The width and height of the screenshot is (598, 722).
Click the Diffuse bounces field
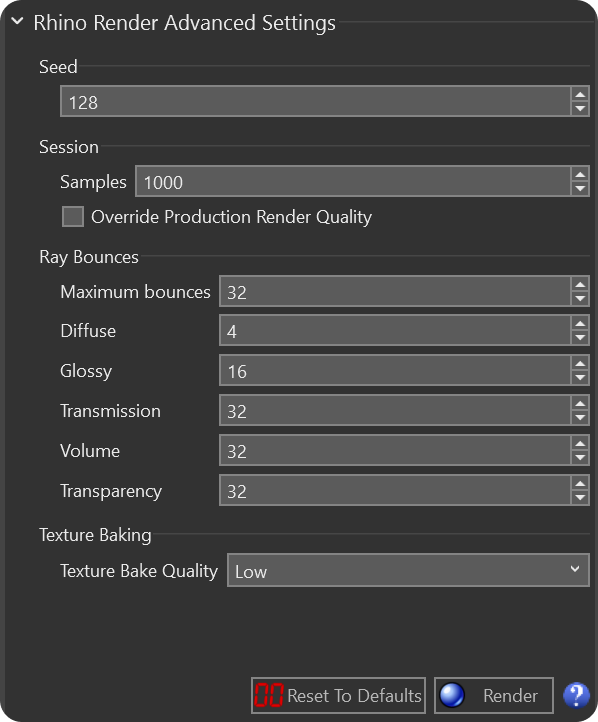click(x=395, y=330)
